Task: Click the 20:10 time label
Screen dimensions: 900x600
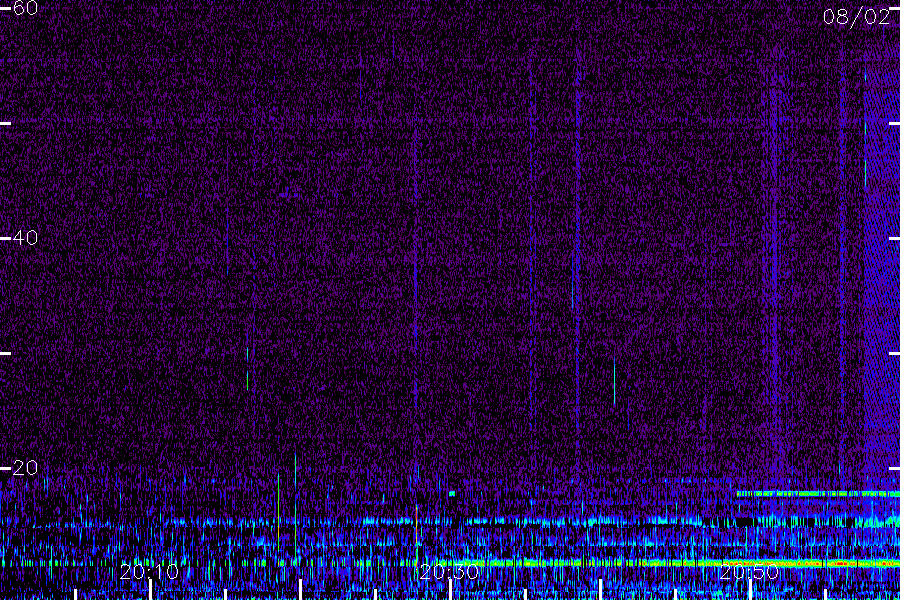Action: pyautogui.click(x=149, y=572)
